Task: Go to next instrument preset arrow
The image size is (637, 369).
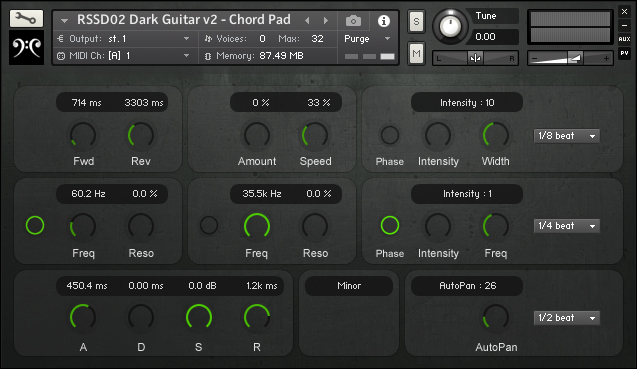Action: coord(326,20)
